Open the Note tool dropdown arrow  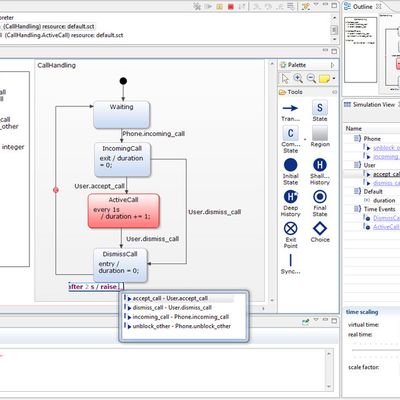334,79
